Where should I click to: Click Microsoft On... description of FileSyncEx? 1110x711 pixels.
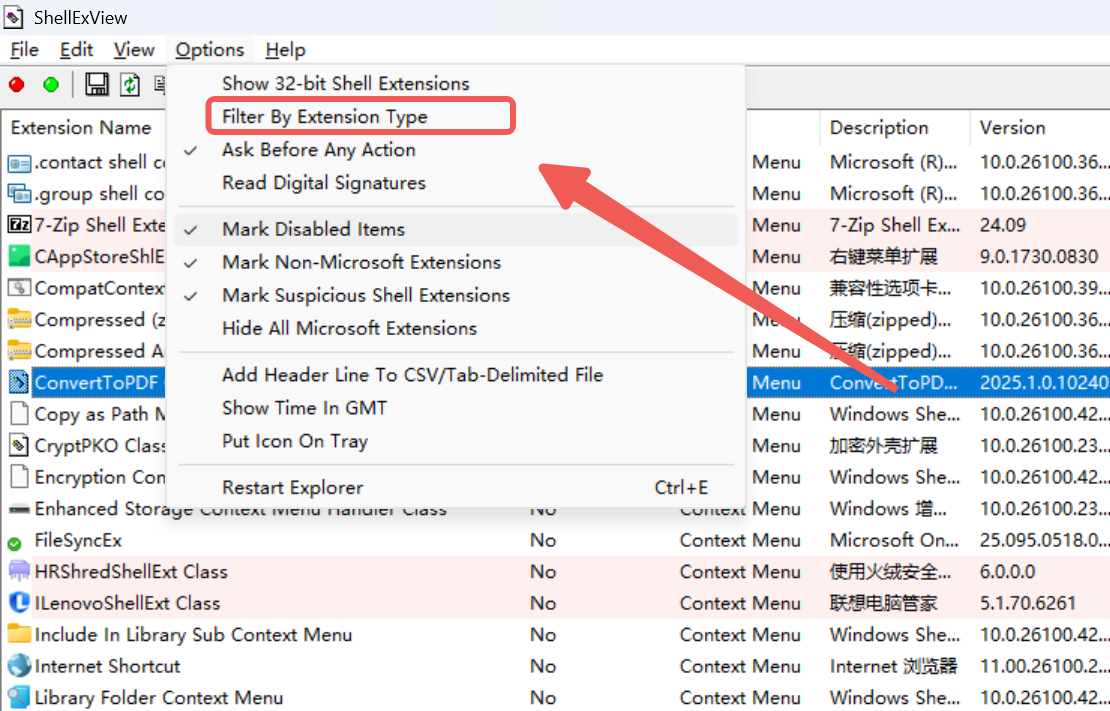tap(894, 540)
